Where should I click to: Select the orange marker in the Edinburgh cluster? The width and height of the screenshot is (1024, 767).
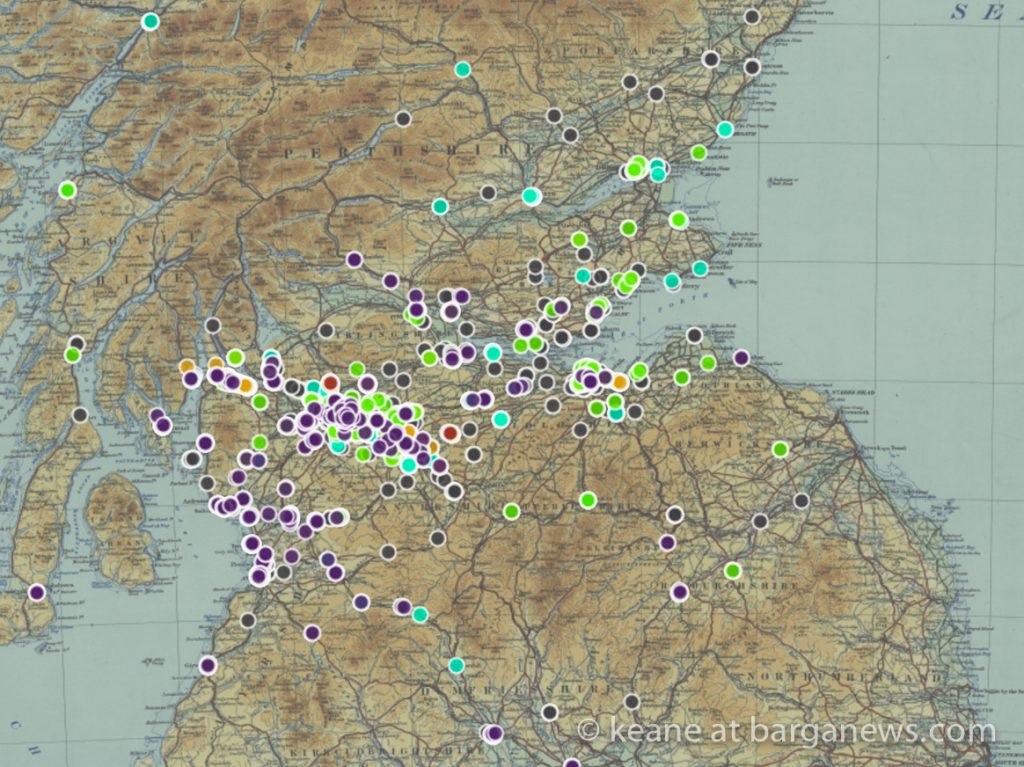tap(620, 381)
